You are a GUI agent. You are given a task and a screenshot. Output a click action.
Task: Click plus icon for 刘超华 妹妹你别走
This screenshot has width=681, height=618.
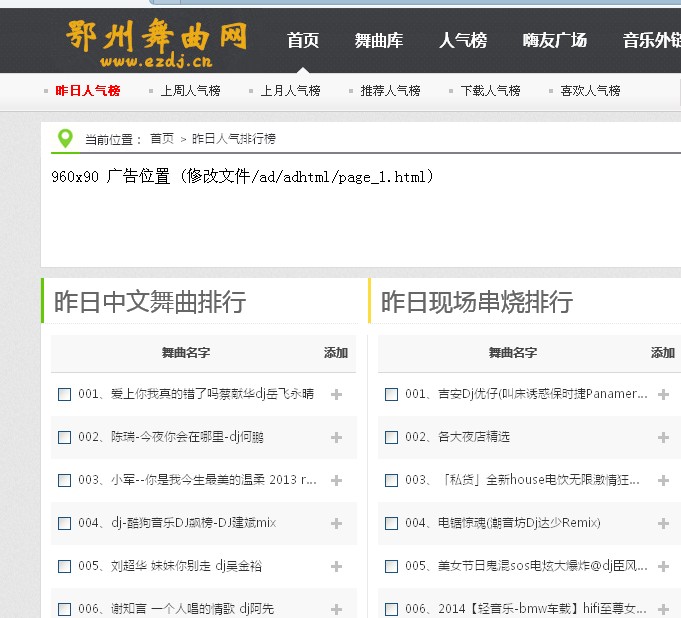[336, 566]
